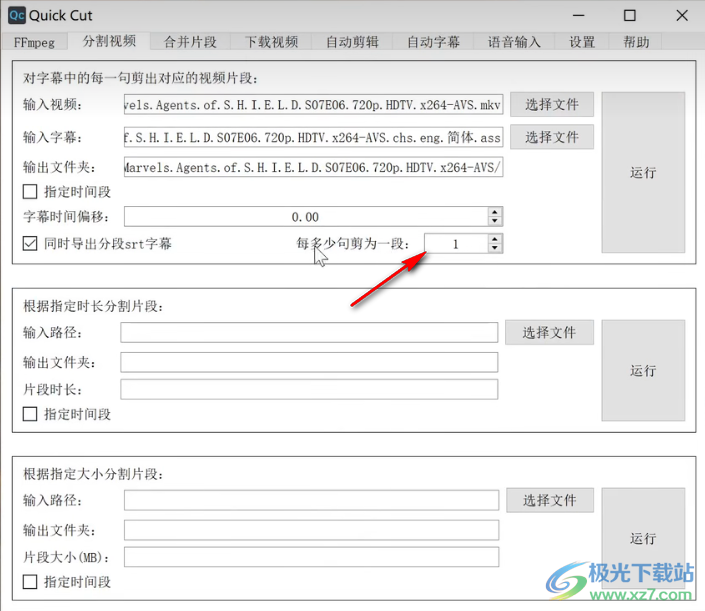Viewport: 705px width, 611px height.
Task: Open the 设置 tab
Action: (582, 42)
